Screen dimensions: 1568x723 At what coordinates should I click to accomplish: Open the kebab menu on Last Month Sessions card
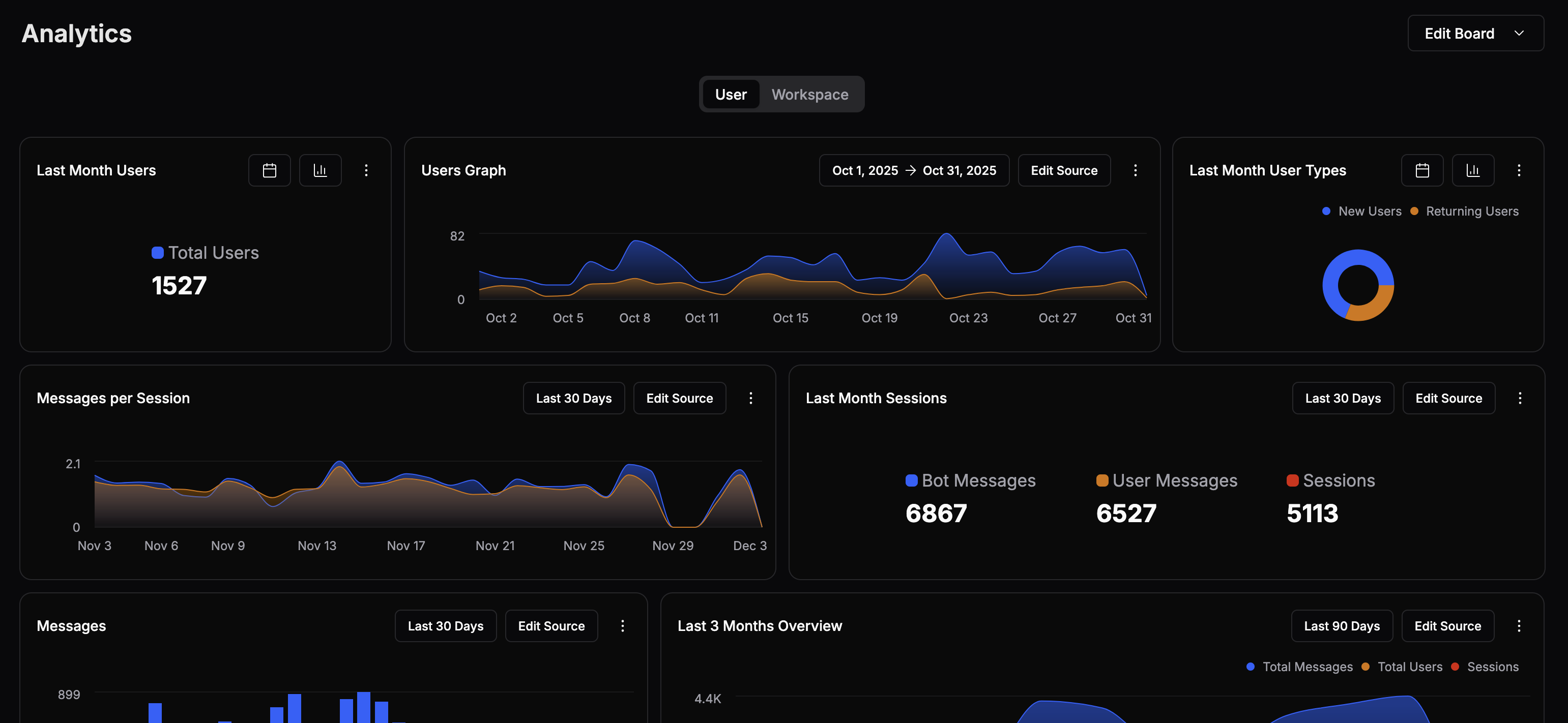(x=1521, y=398)
